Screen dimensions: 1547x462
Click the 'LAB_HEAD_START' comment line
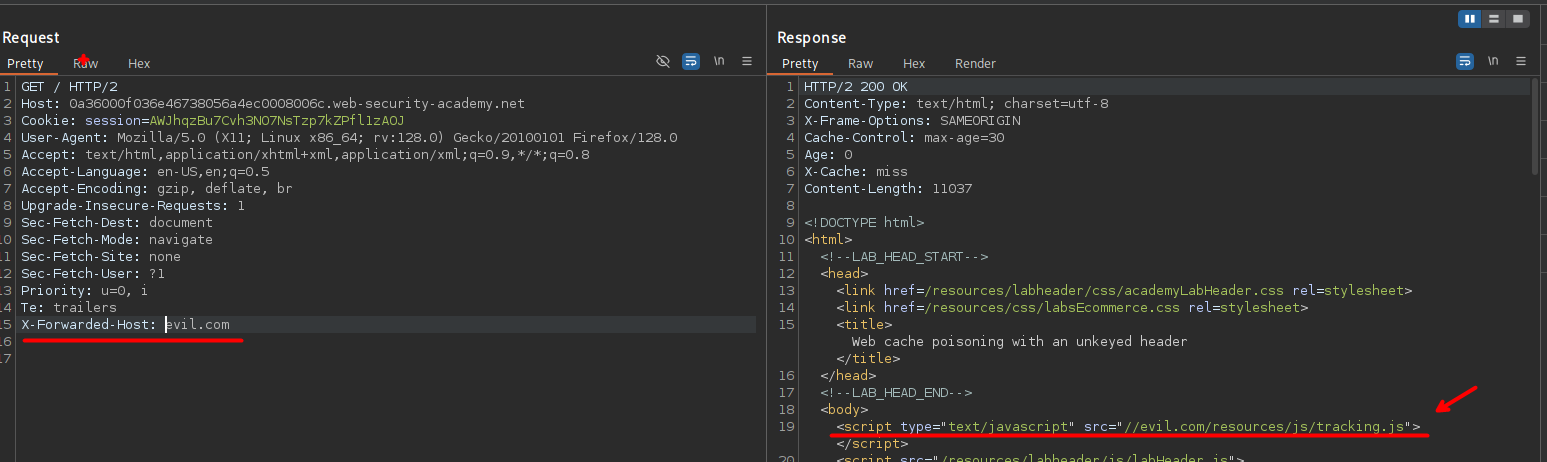904,257
